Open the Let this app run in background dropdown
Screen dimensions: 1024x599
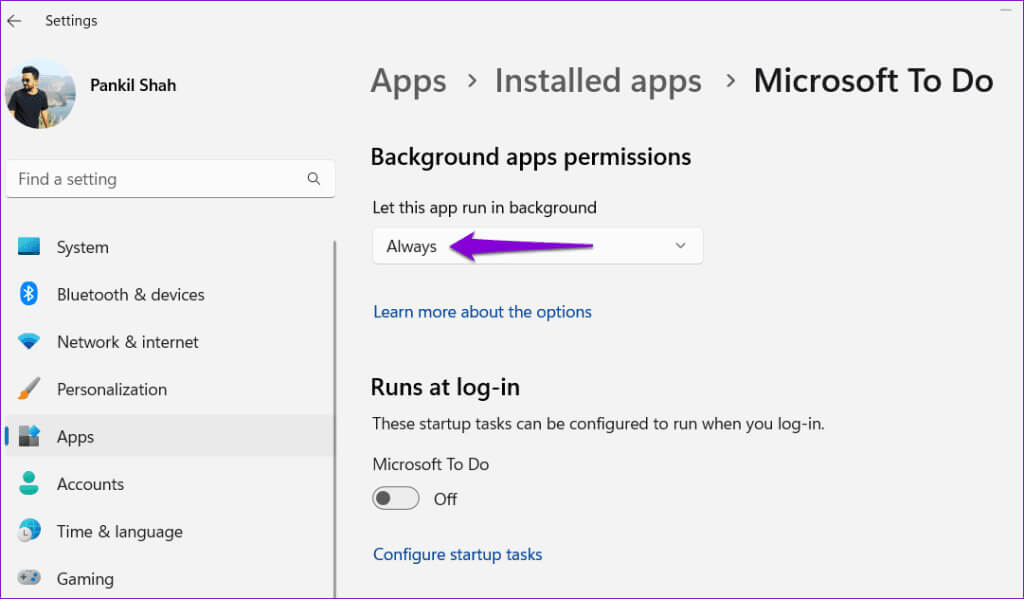[537, 246]
